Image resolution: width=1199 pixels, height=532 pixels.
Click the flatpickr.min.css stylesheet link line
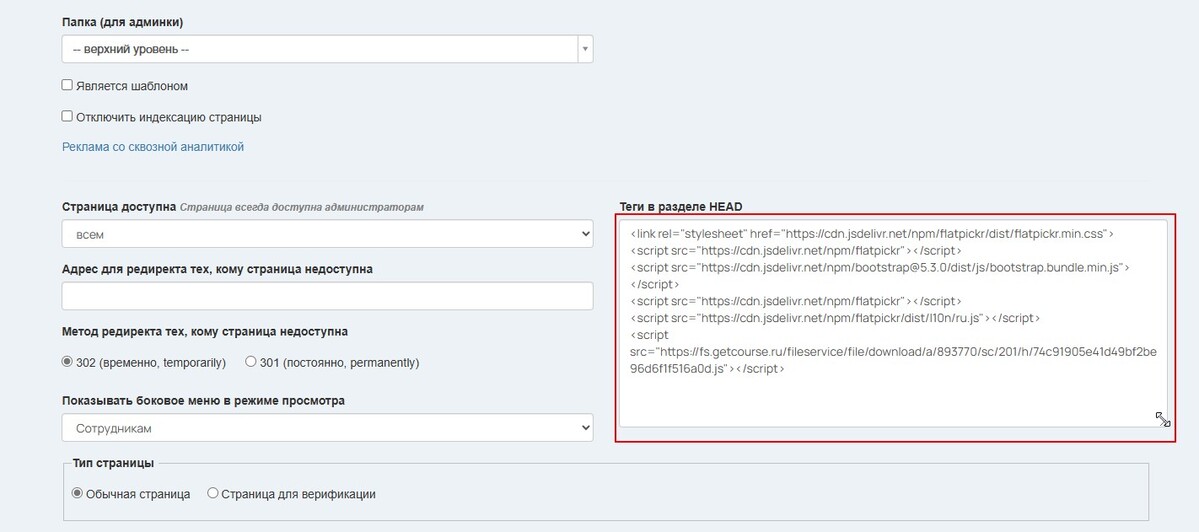[x=871, y=233]
